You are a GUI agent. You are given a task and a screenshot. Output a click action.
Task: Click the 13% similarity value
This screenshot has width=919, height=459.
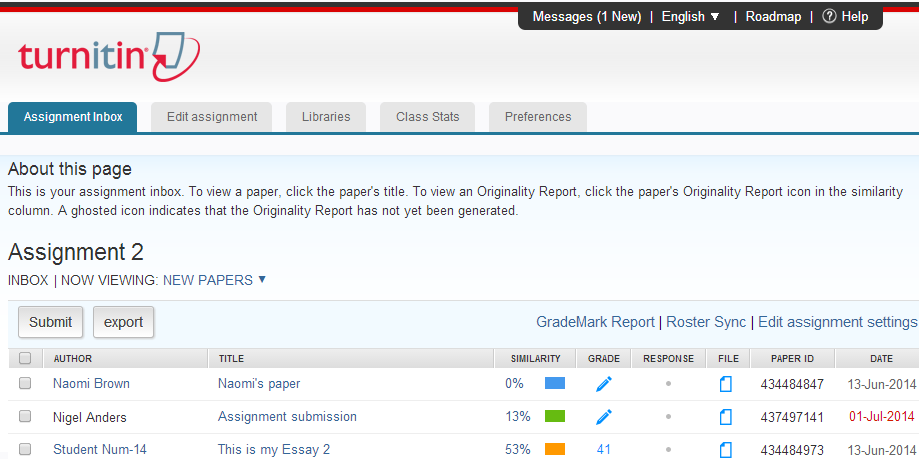pos(518,416)
